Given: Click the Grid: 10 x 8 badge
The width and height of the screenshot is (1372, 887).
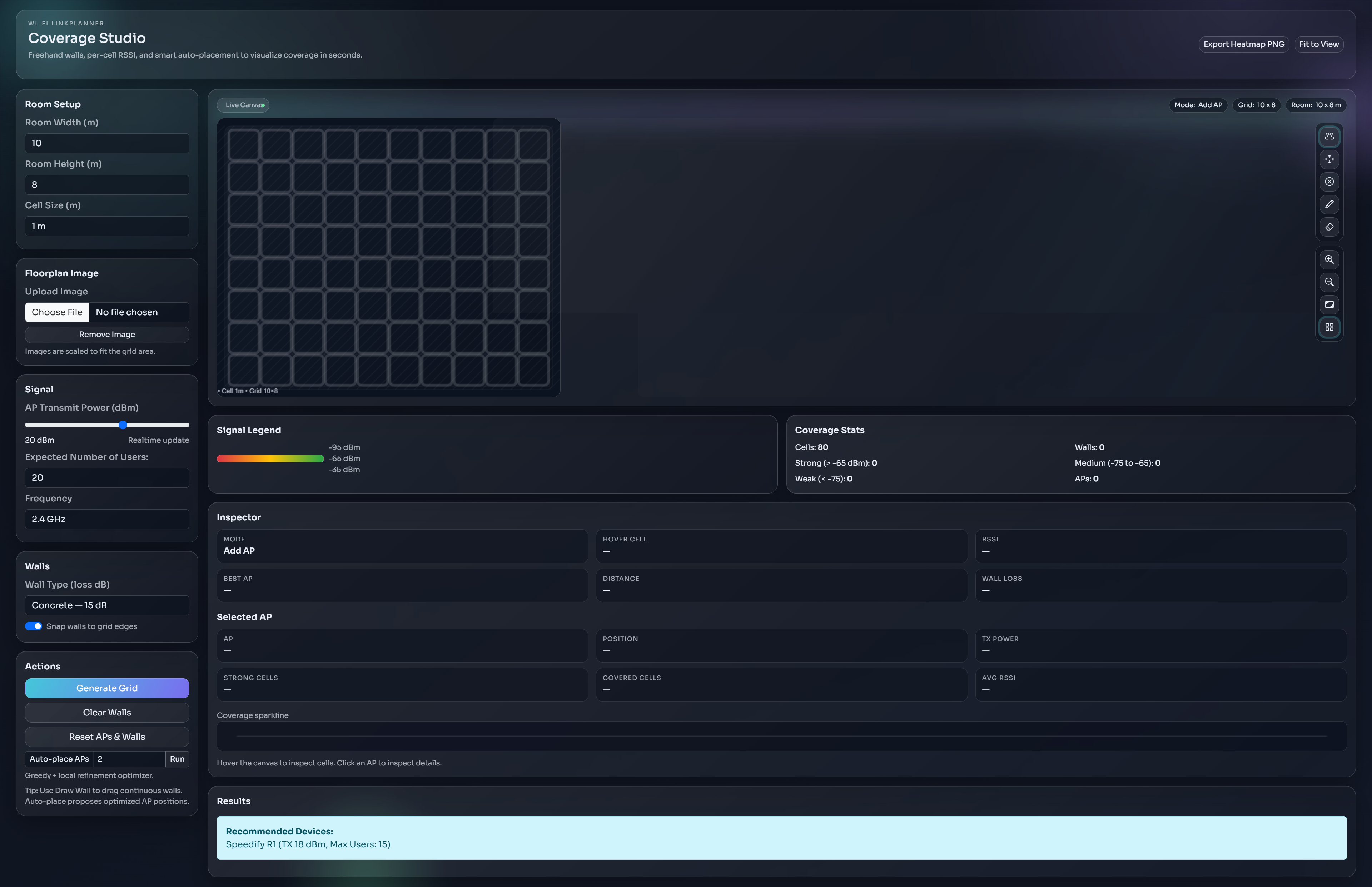Looking at the screenshot, I should point(1257,105).
